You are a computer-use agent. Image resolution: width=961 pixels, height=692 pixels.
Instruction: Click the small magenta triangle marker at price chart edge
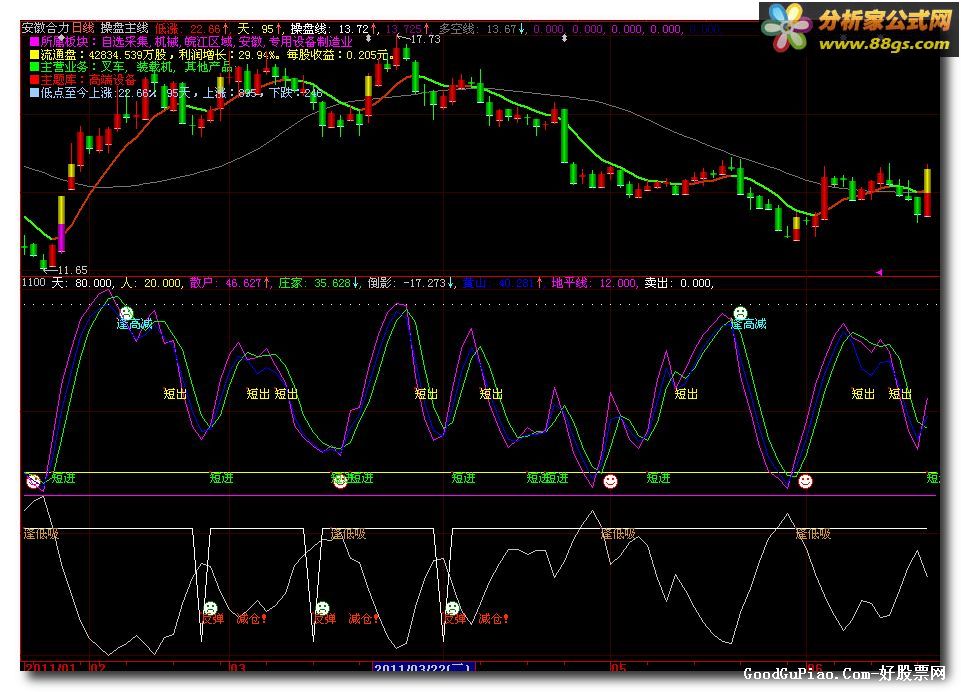878,272
